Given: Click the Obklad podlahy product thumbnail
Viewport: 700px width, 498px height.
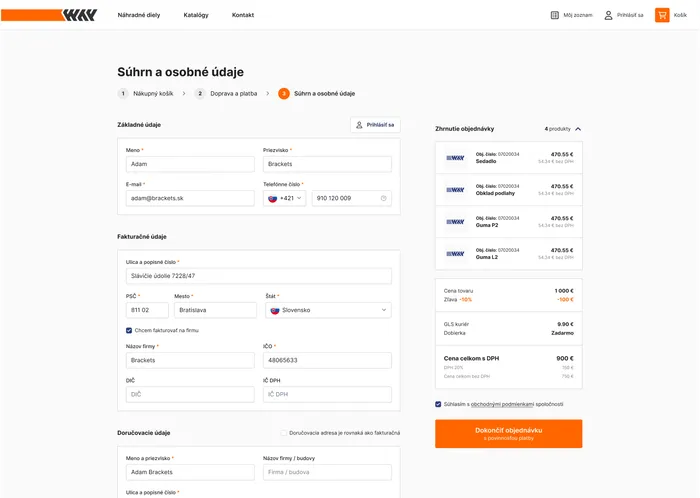Looking at the screenshot, I should tap(455, 190).
